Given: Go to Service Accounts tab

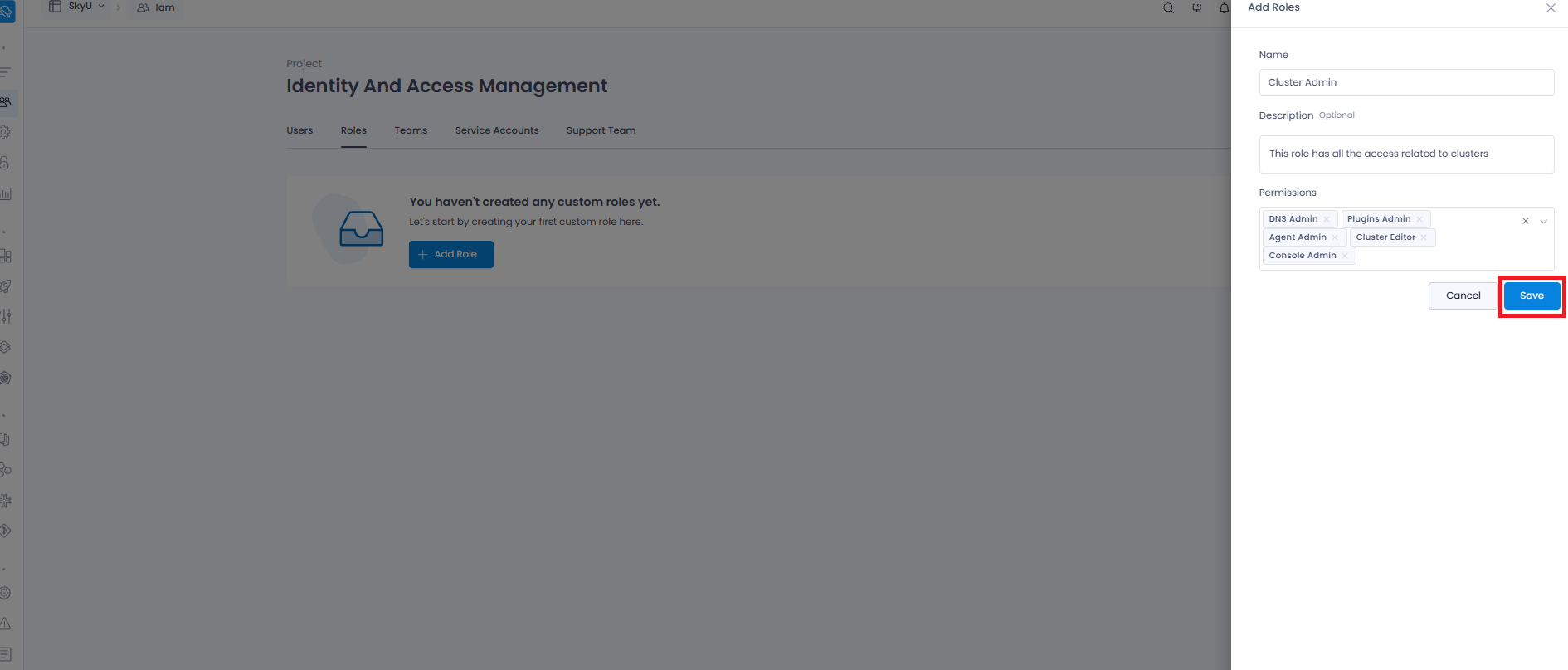Looking at the screenshot, I should pos(497,130).
